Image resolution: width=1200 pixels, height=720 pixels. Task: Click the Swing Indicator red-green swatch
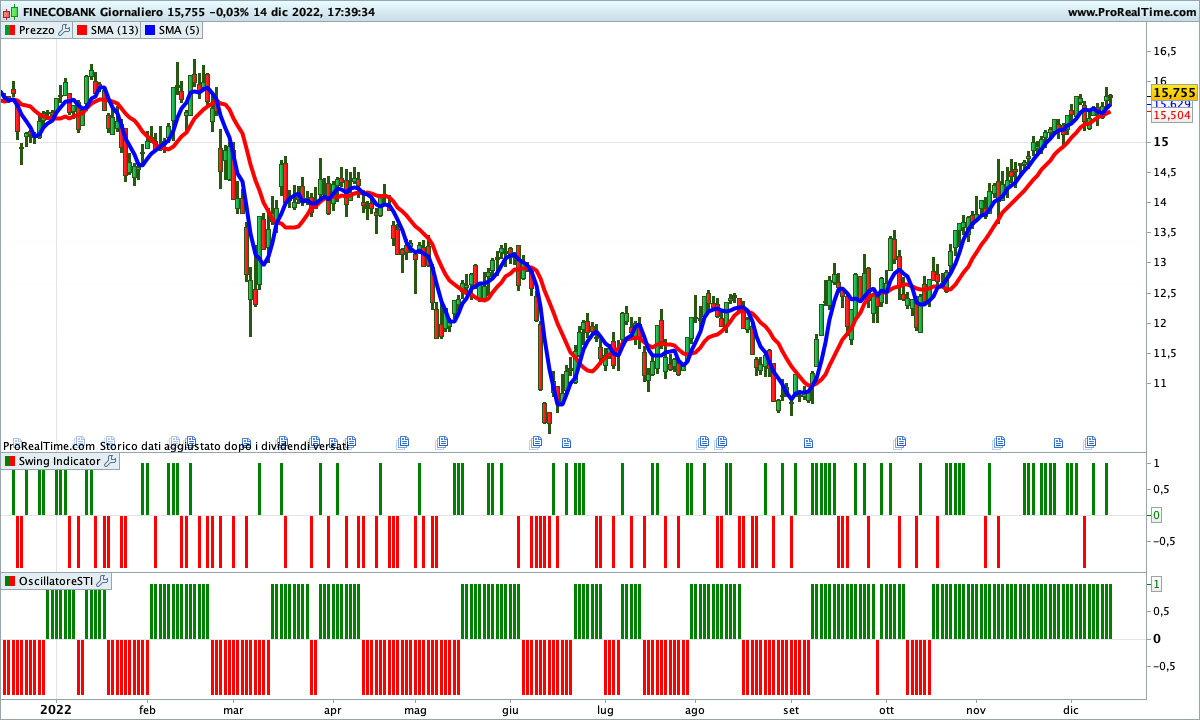[x=10, y=461]
